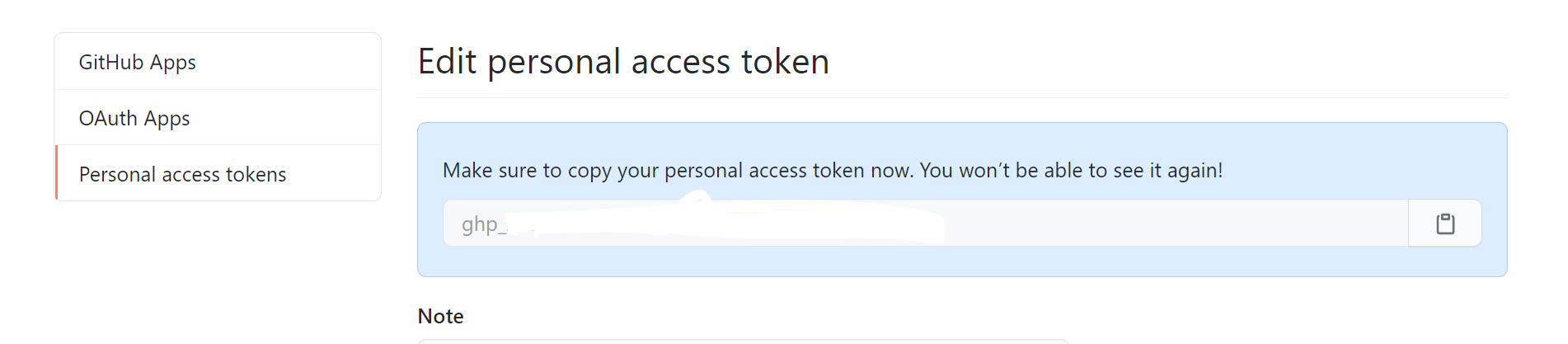The height and width of the screenshot is (344, 1568).
Task: Click the orange active marker beside Personal access tokens
Action: click(x=56, y=173)
